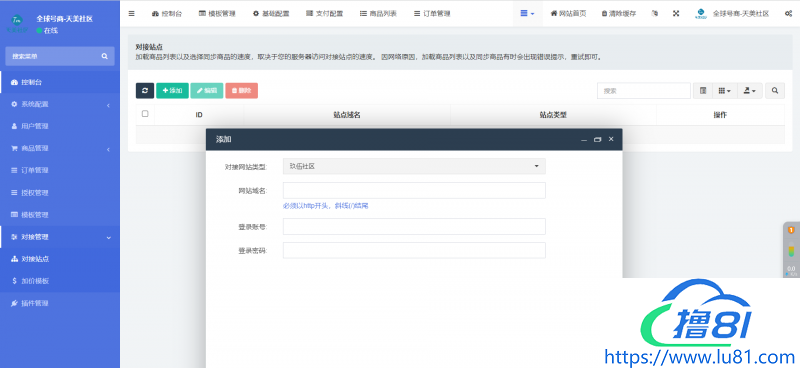The width and height of the screenshot is (800, 368).
Task: Click the sidebar menu search magnifier icon
Action: click(x=105, y=56)
